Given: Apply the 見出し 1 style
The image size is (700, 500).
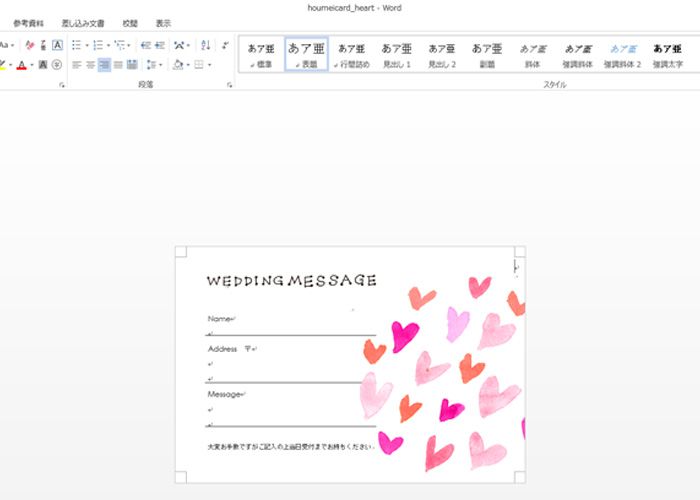Looking at the screenshot, I should click(x=397, y=54).
